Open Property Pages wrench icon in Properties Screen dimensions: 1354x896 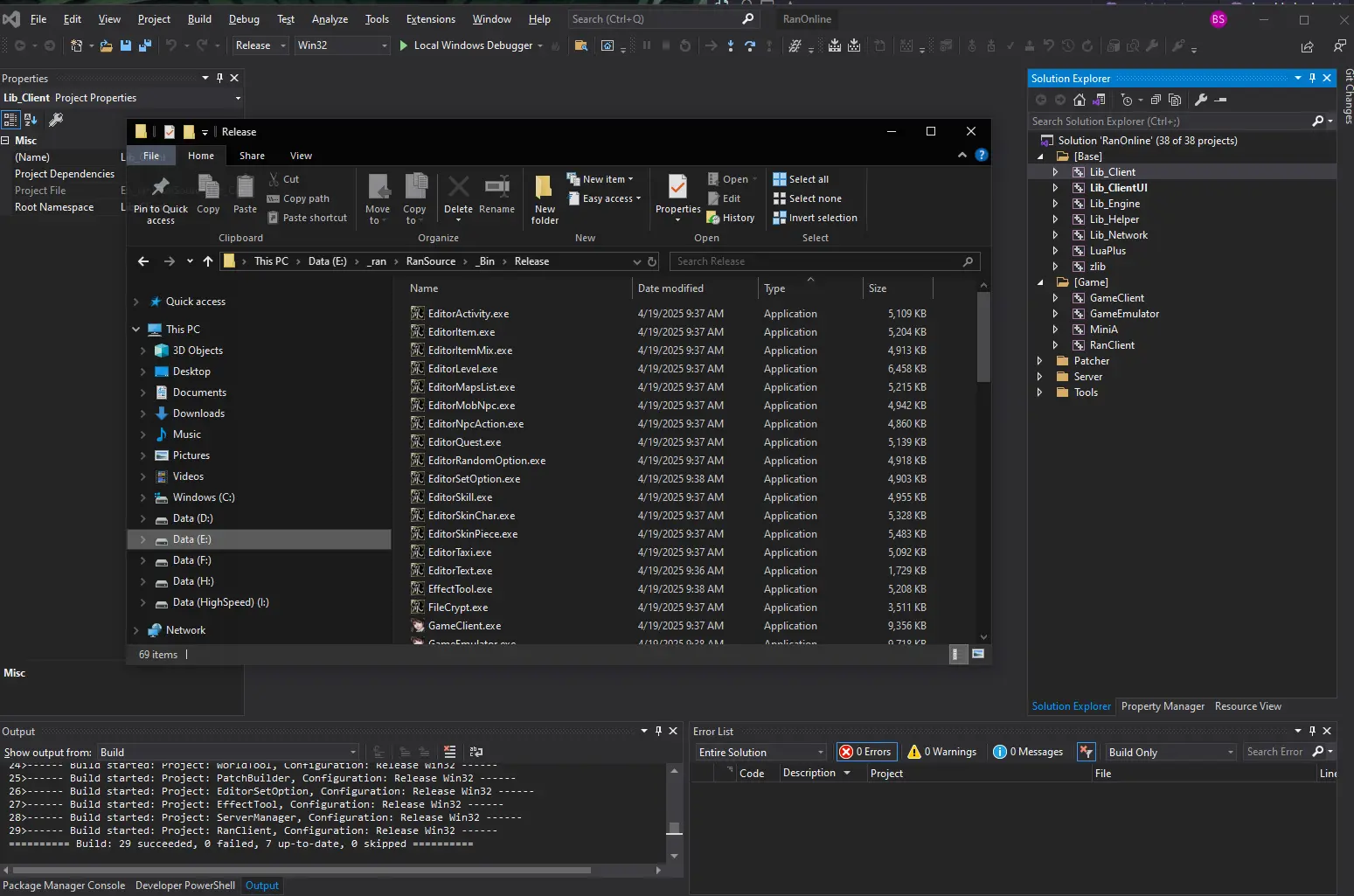[56, 120]
